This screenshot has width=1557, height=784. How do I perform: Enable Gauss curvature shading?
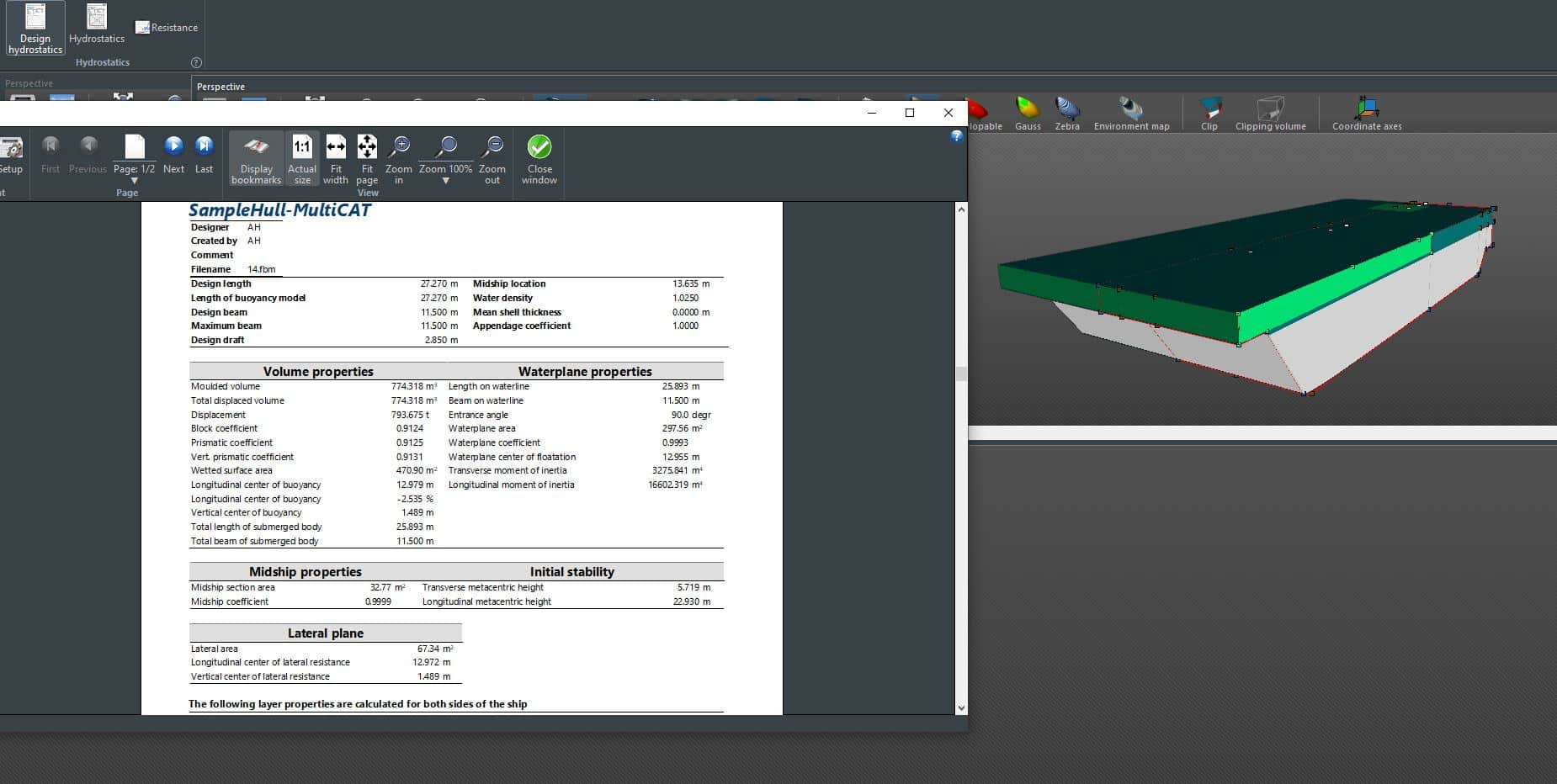[1028, 114]
